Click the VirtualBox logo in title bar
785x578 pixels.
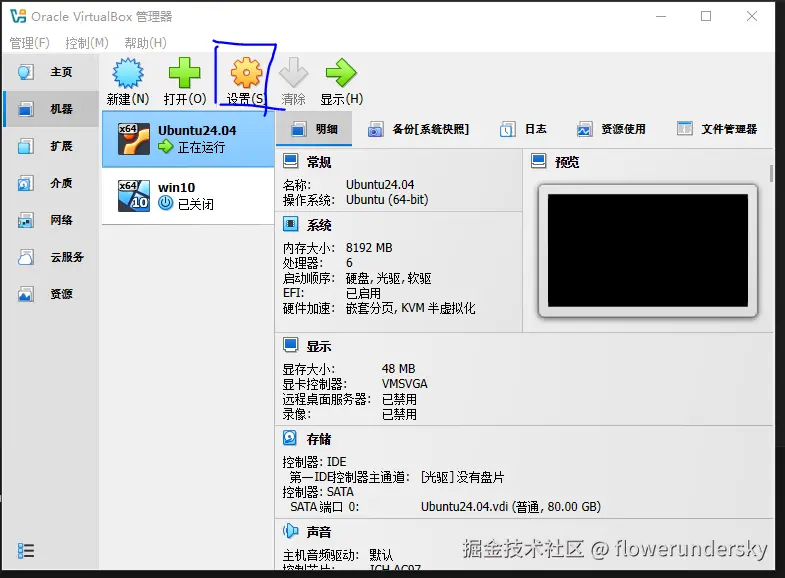19,16
